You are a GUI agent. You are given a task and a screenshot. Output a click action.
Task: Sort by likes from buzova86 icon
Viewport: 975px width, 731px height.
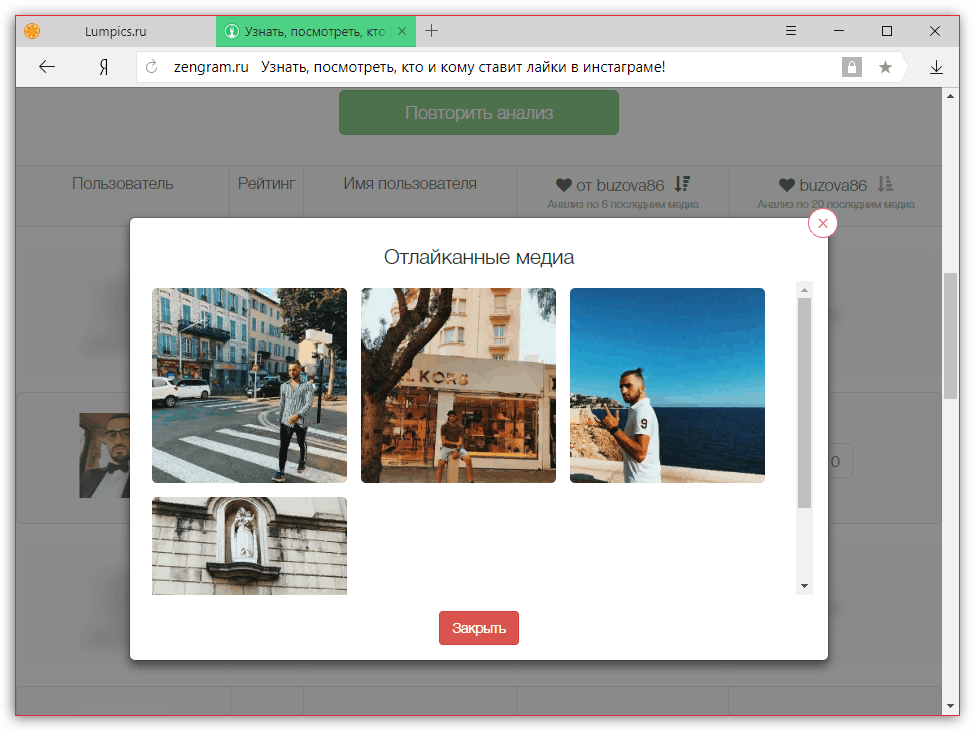point(682,183)
